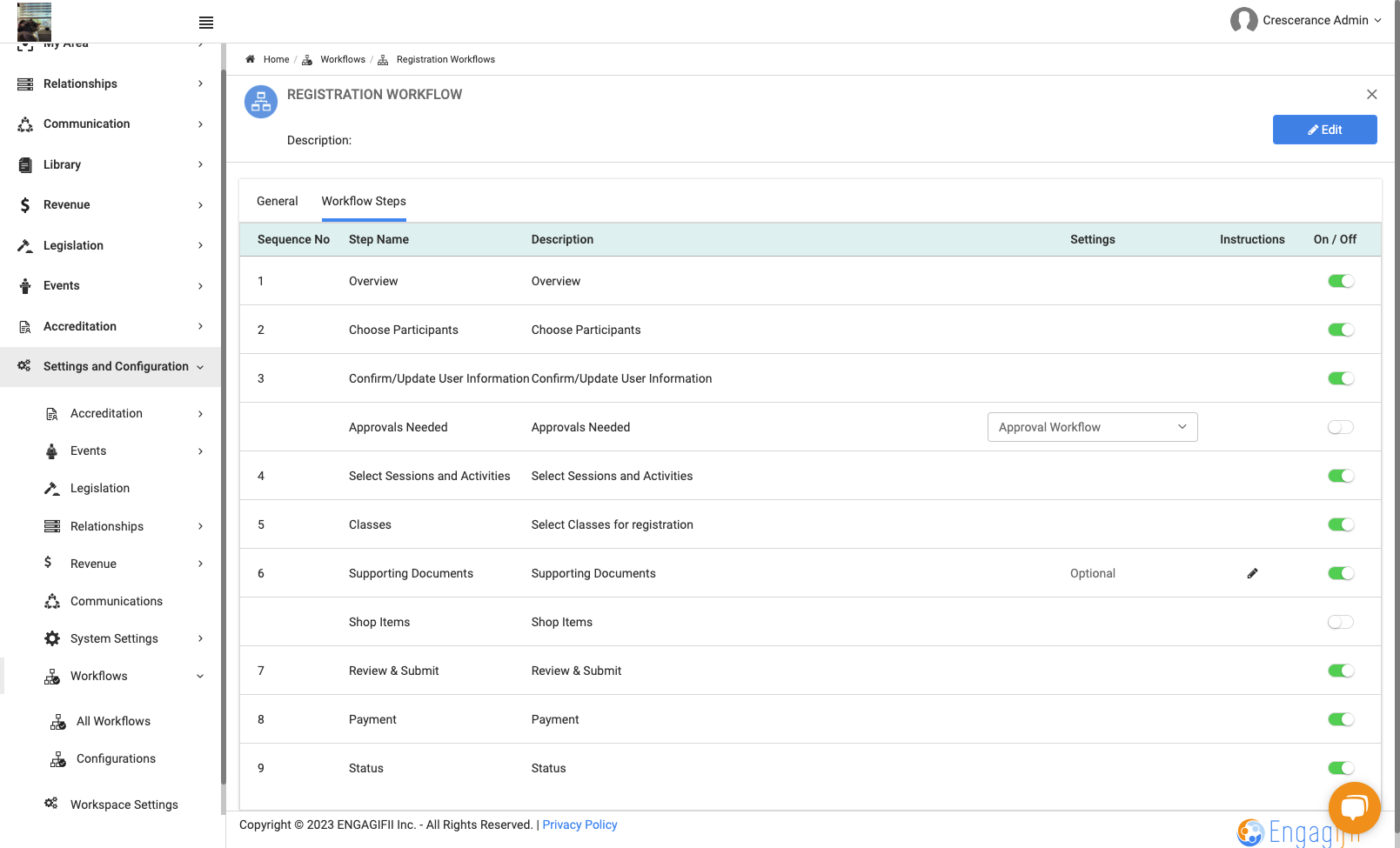Toggle off the Overview step
The image size is (1400, 848).
[x=1341, y=281]
